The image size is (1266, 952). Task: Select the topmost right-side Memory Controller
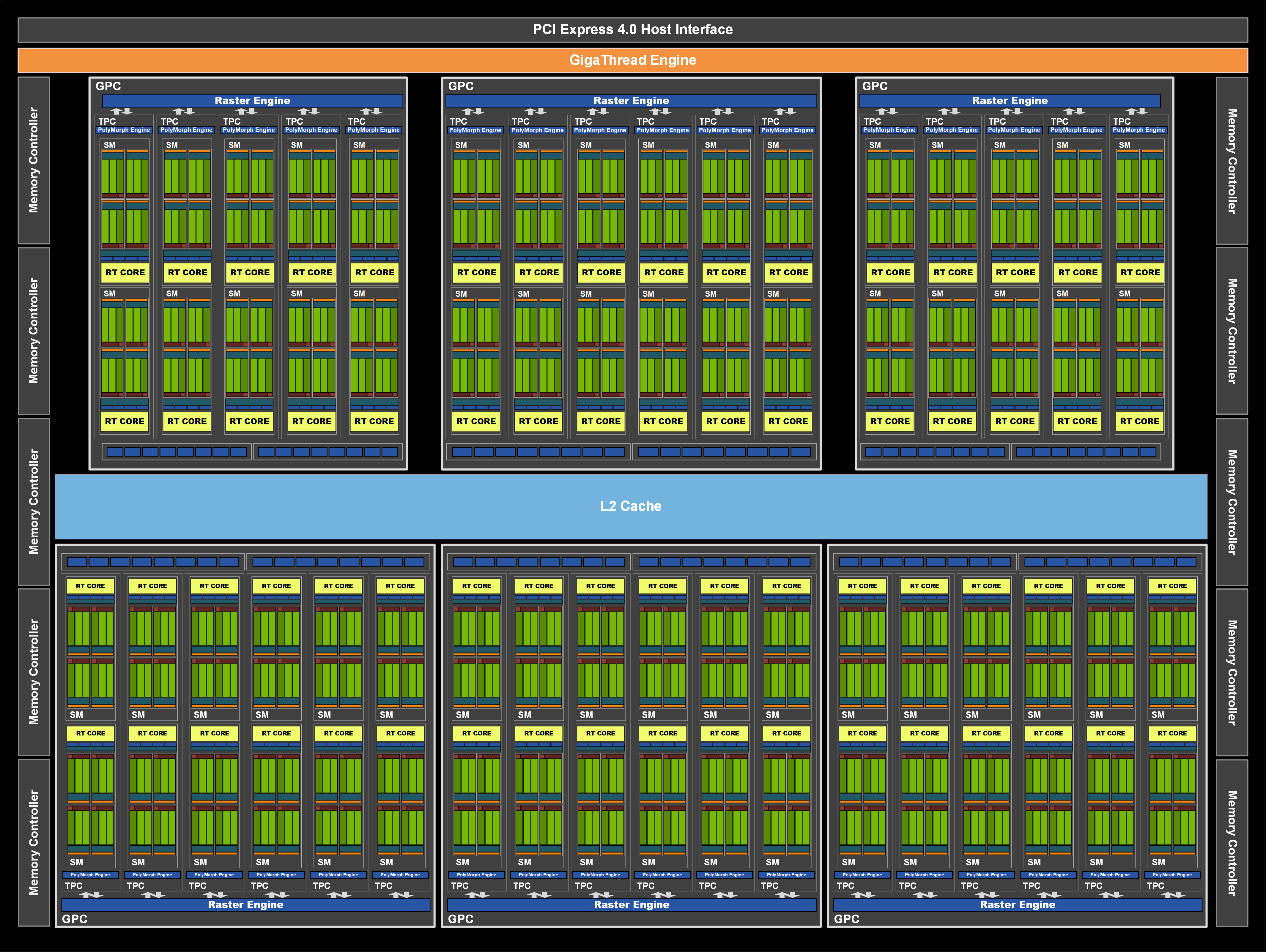[1232, 161]
